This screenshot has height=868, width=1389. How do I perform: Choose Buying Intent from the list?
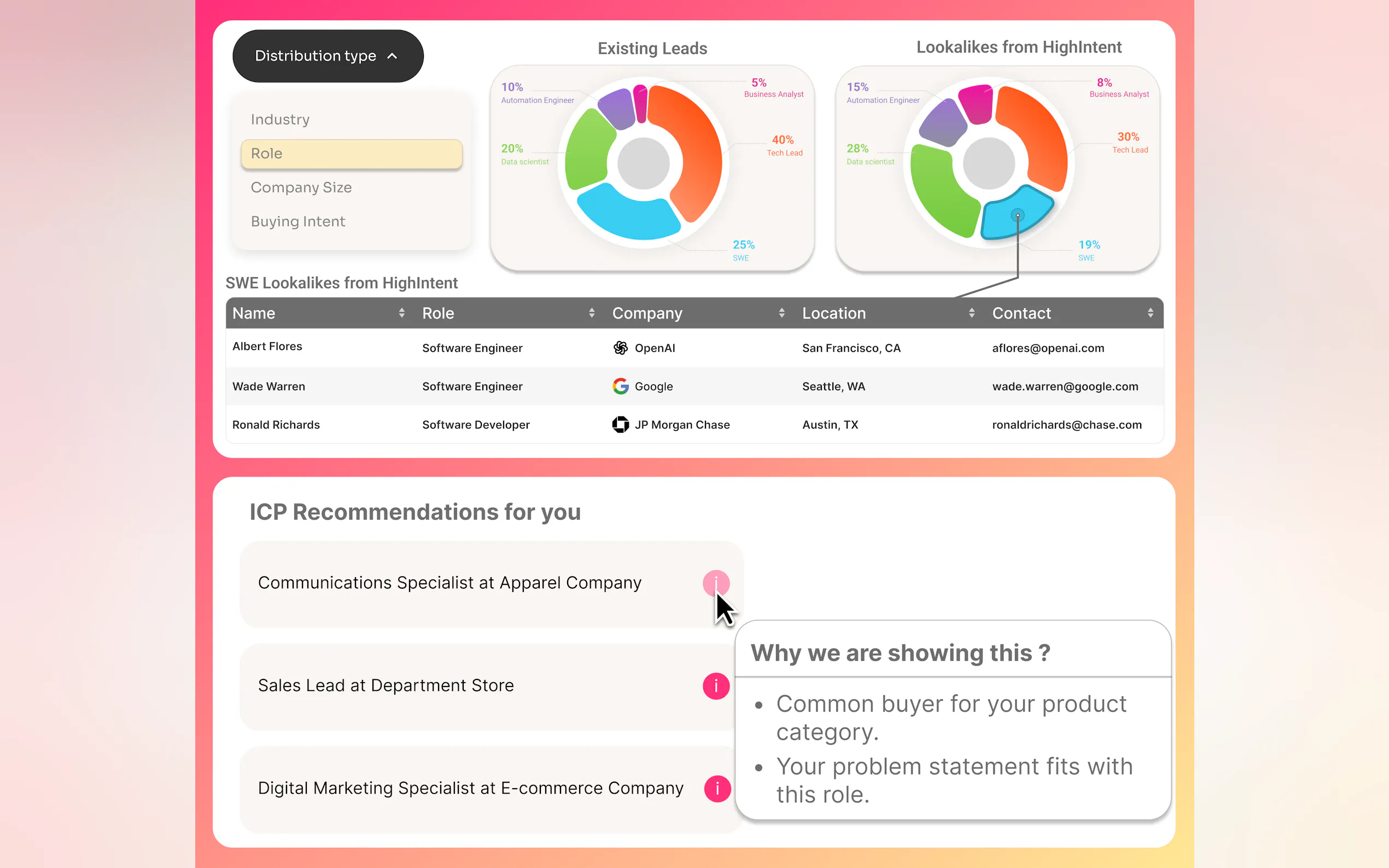(x=297, y=221)
